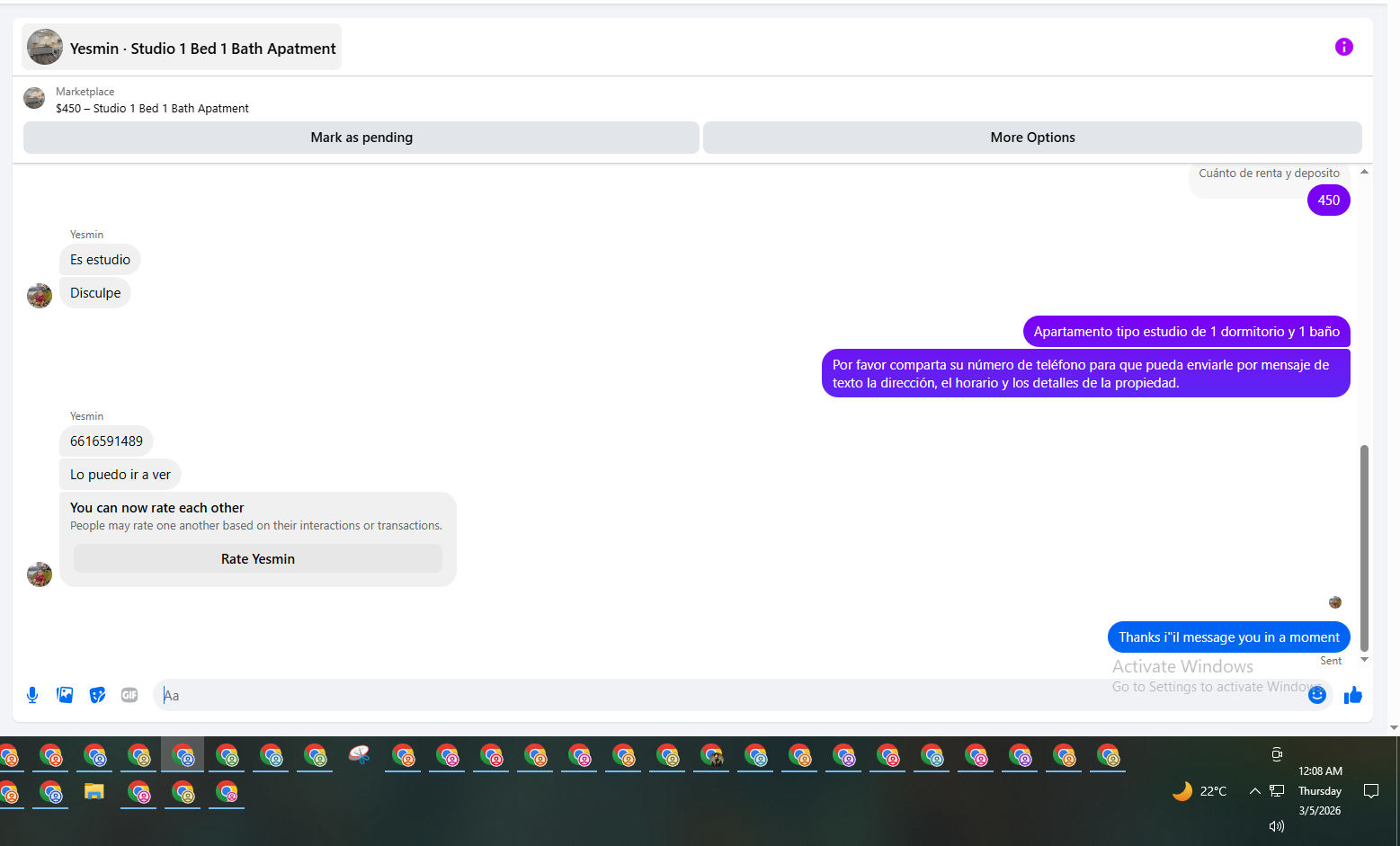The image size is (1400, 846).
Task: Select the "Apartamento tipo estudio" message bubble
Action: (1187, 332)
